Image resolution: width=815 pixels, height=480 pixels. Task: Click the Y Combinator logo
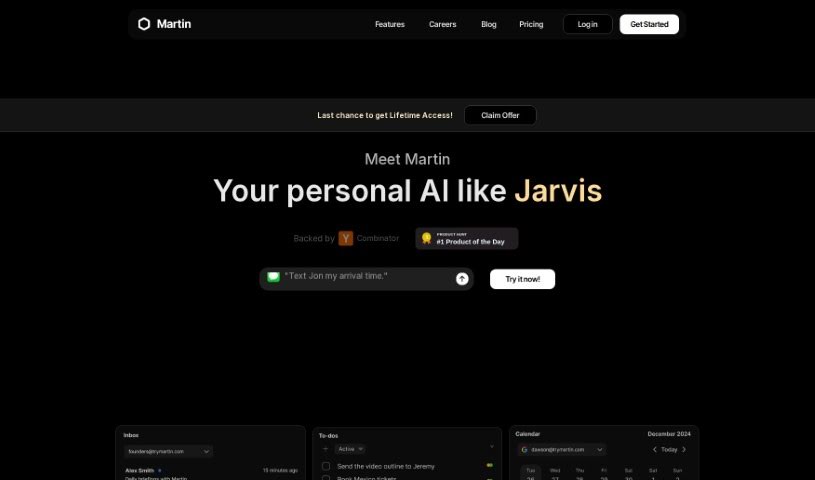[x=346, y=238]
